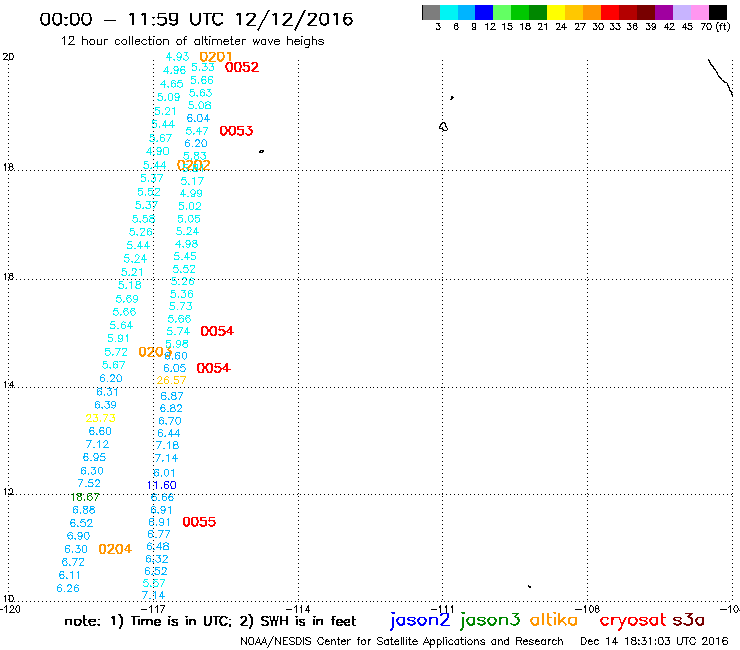Click the wave height value 5.73
740x650 pixels.
(181, 306)
